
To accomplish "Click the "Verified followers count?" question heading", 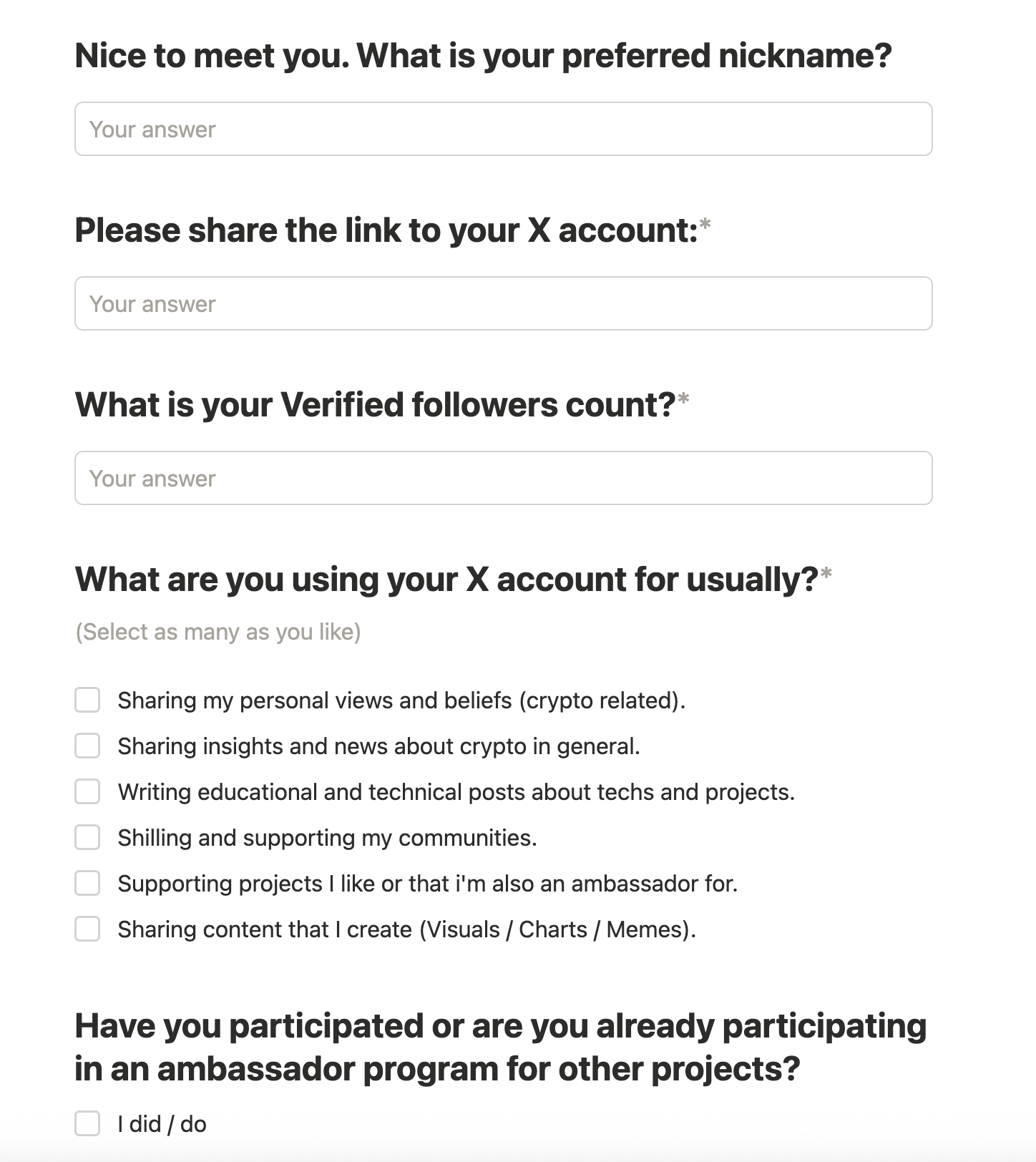I will pos(375,405).
